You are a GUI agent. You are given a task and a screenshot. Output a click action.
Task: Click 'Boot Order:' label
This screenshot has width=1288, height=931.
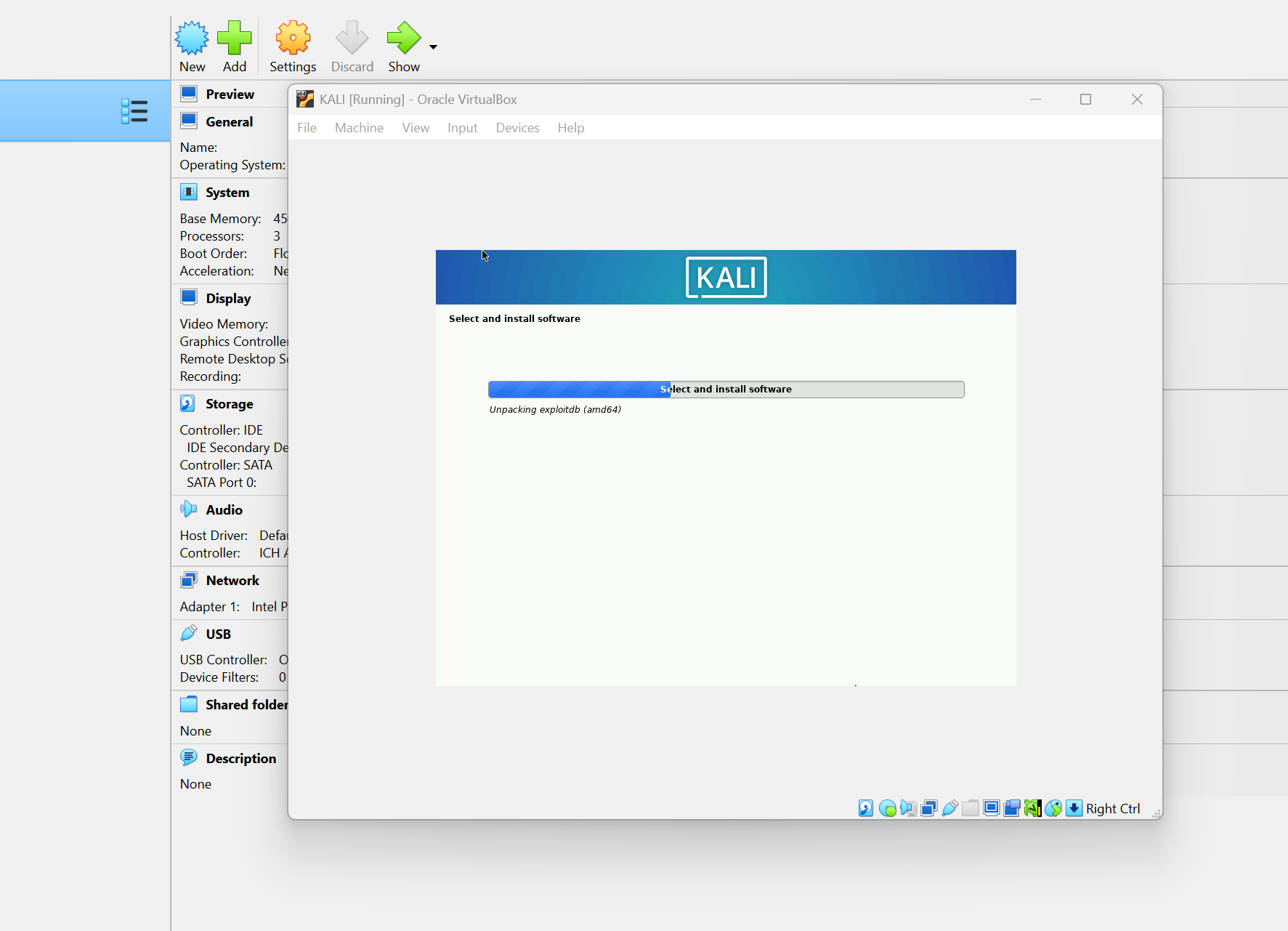tap(214, 254)
